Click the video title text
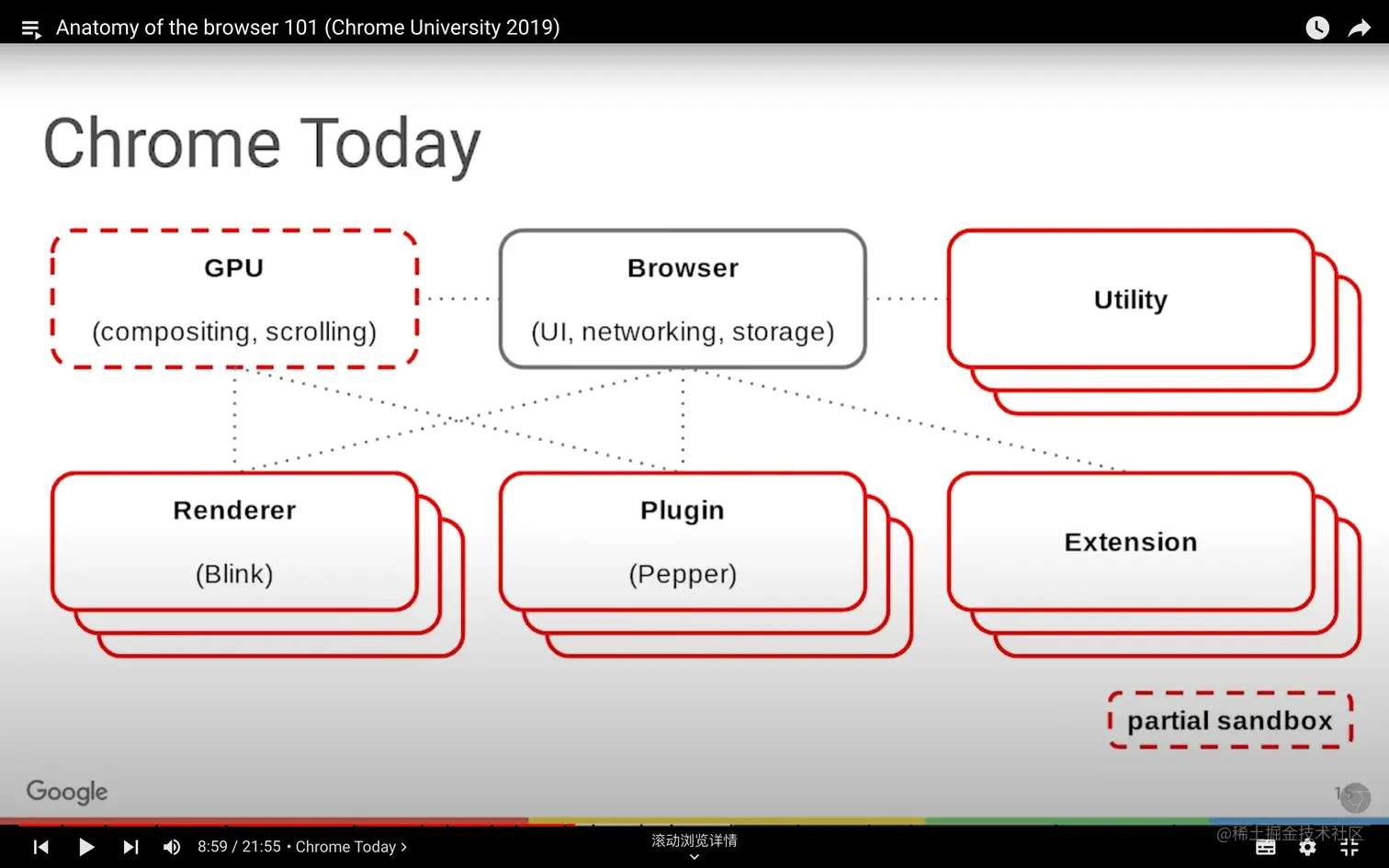This screenshot has height=868, width=1389. [x=308, y=28]
